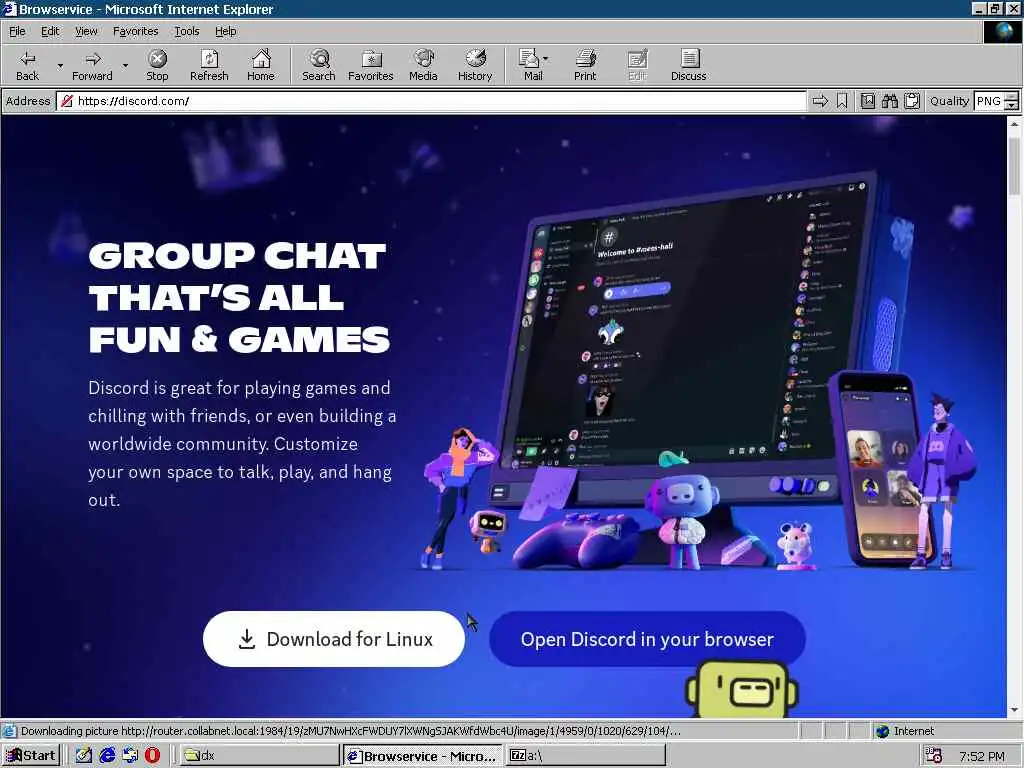Click the address bar containing https://discord.com/
Image resolution: width=1024 pixels, height=768 pixels.
(x=432, y=101)
